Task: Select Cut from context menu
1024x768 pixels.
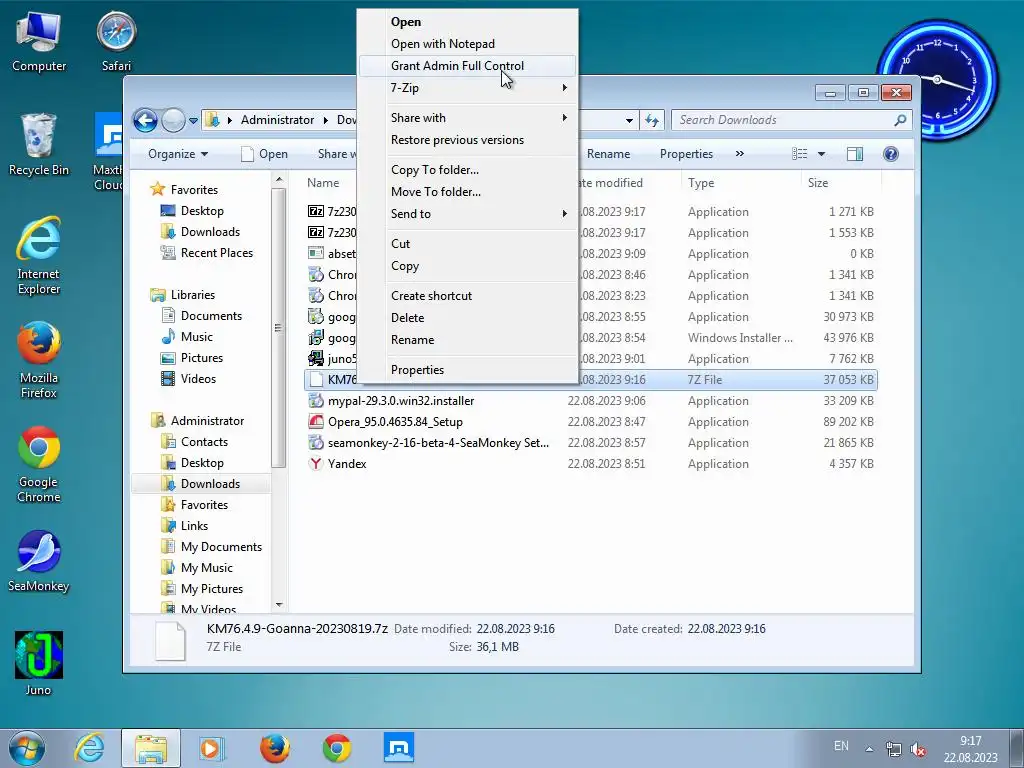Action: tap(468, 244)
